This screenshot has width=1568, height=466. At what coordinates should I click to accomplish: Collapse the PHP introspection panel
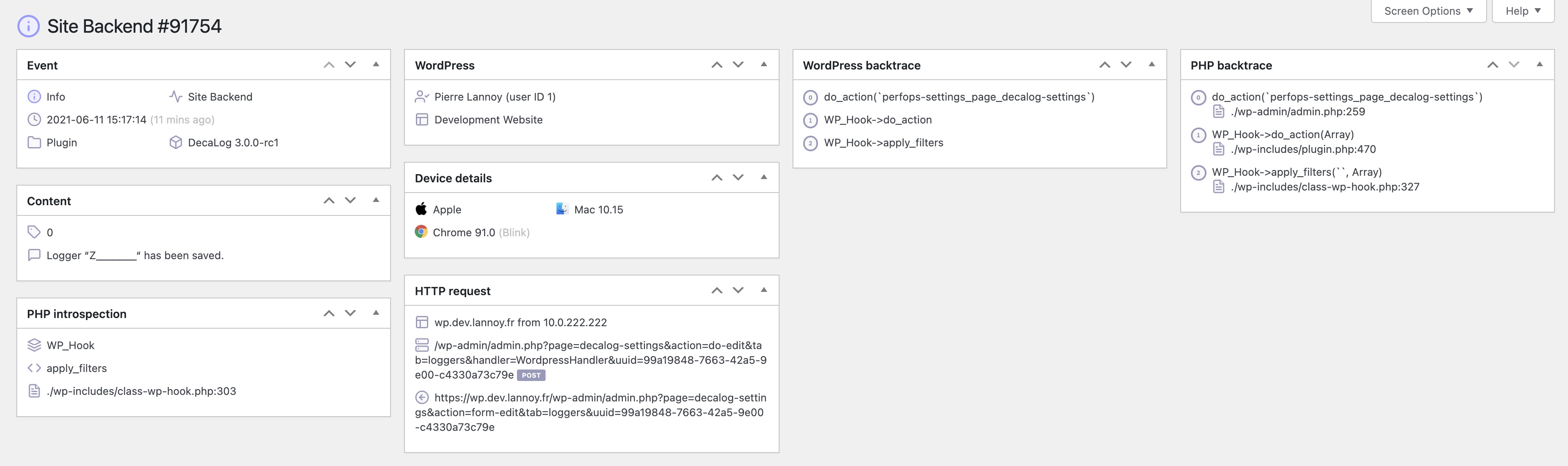coord(375,313)
